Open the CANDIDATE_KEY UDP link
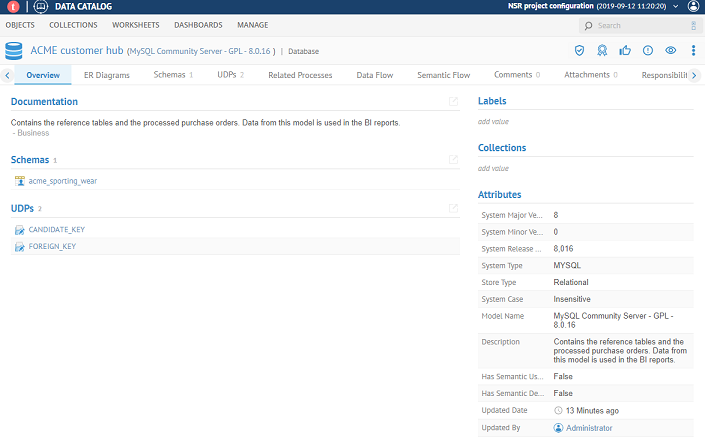The image size is (705, 444). [x=56, y=230]
